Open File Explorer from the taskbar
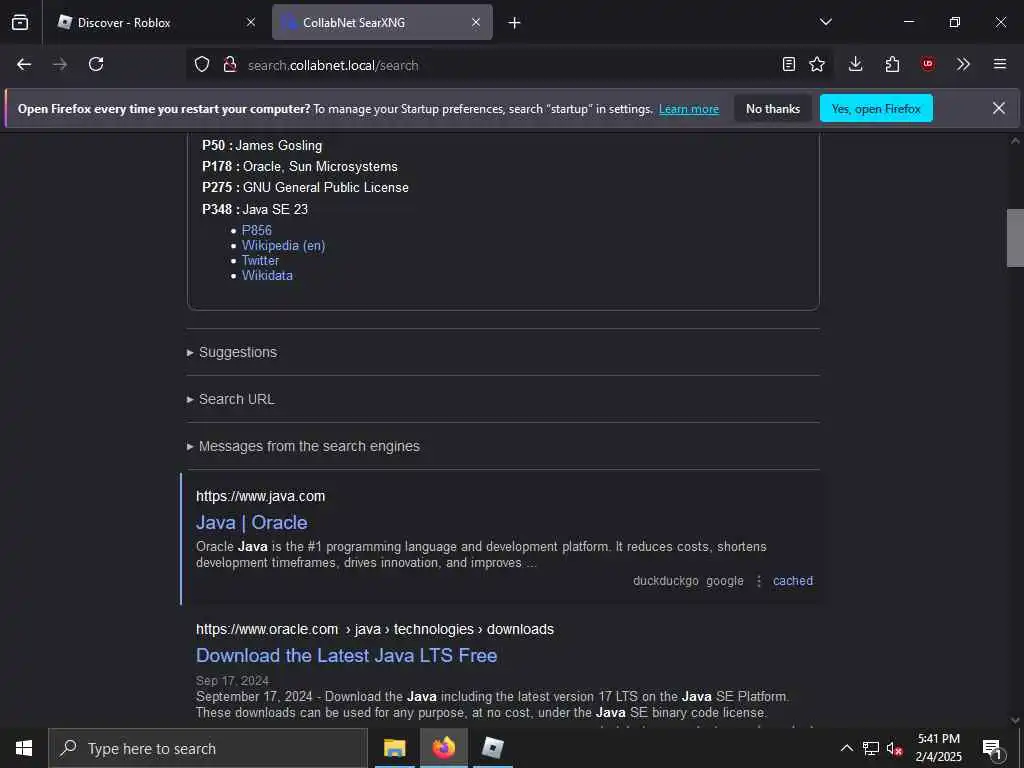This screenshot has height=768, width=1024. coord(394,748)
